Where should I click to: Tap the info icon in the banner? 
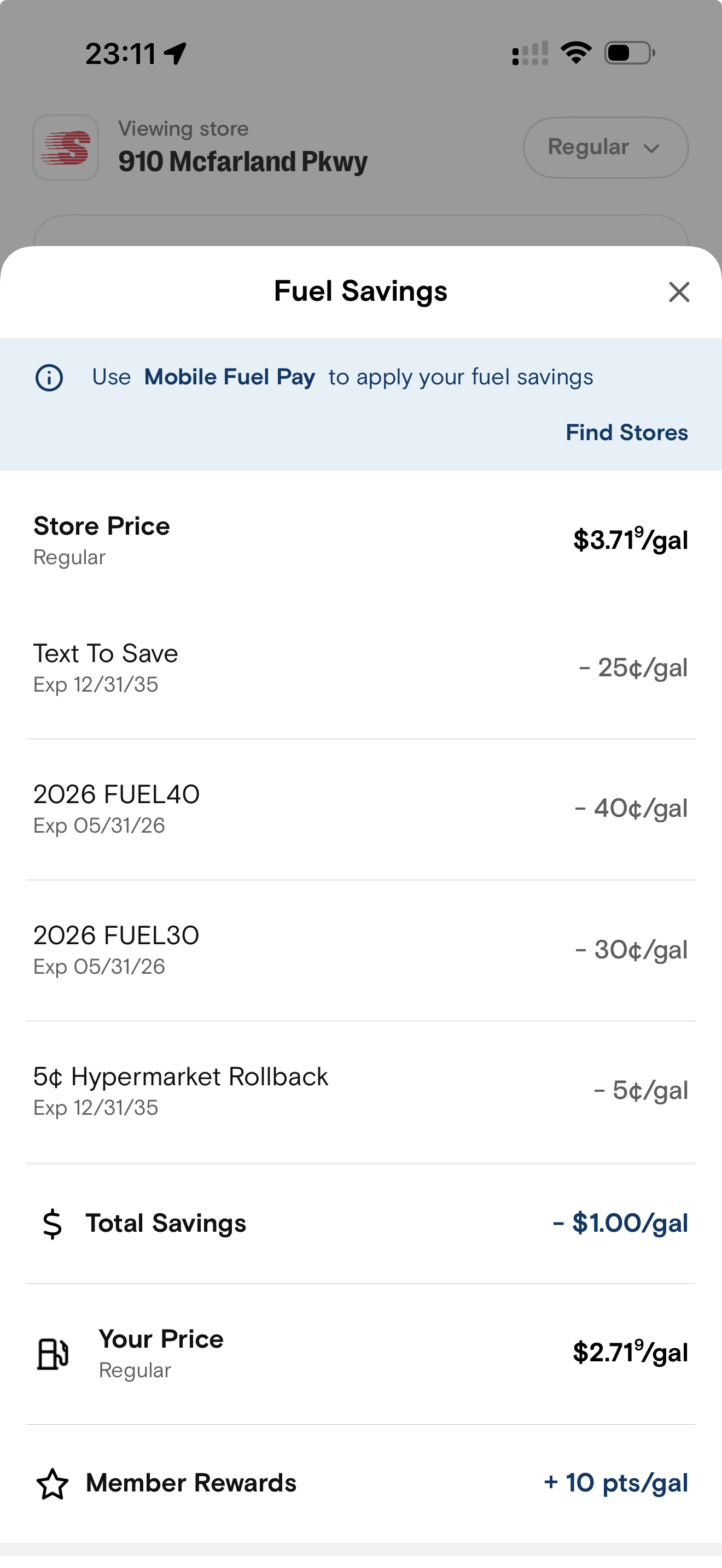click(x=49, y=377)
